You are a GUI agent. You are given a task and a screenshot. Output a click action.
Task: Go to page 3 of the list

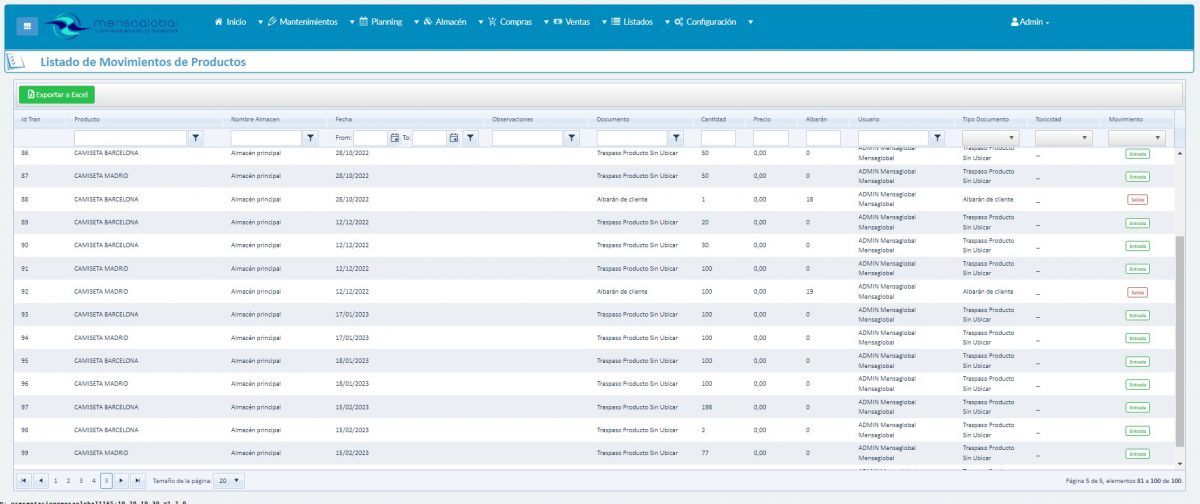tap(81, 481)
